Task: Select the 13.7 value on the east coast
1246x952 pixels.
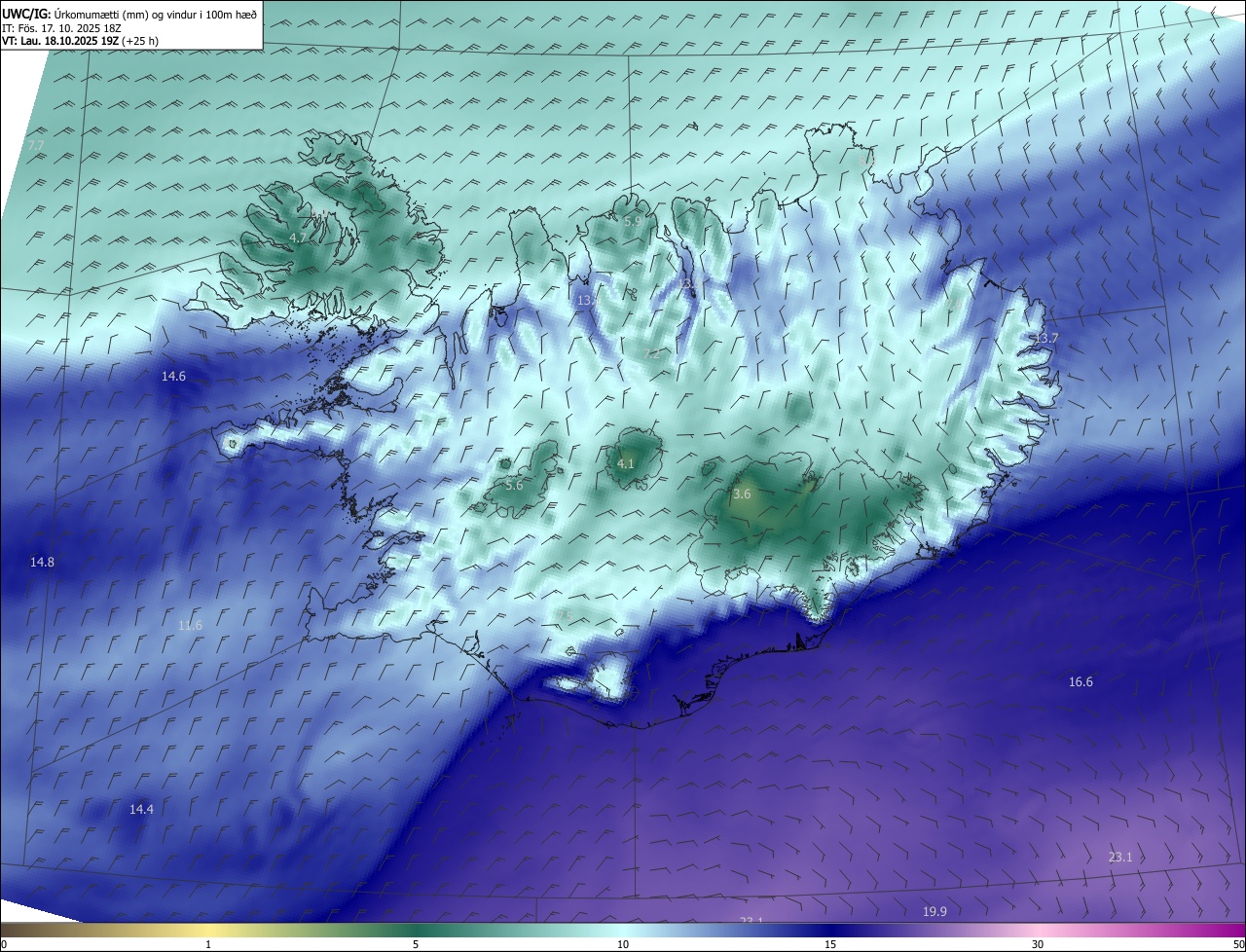Action: pos(1045,338)
